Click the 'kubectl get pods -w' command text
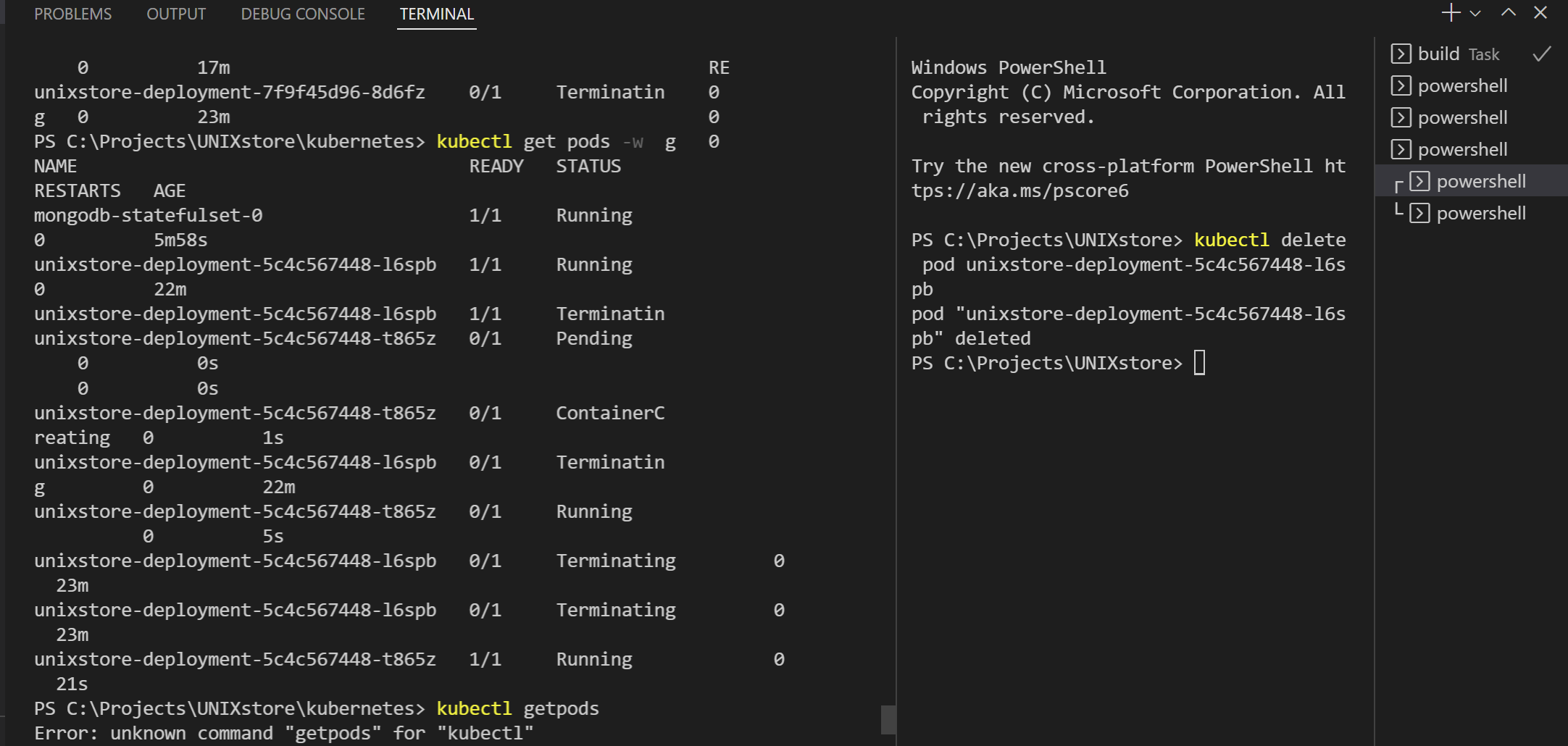The width and height of the screenshot is (1568, 746). tap(539, 142)
